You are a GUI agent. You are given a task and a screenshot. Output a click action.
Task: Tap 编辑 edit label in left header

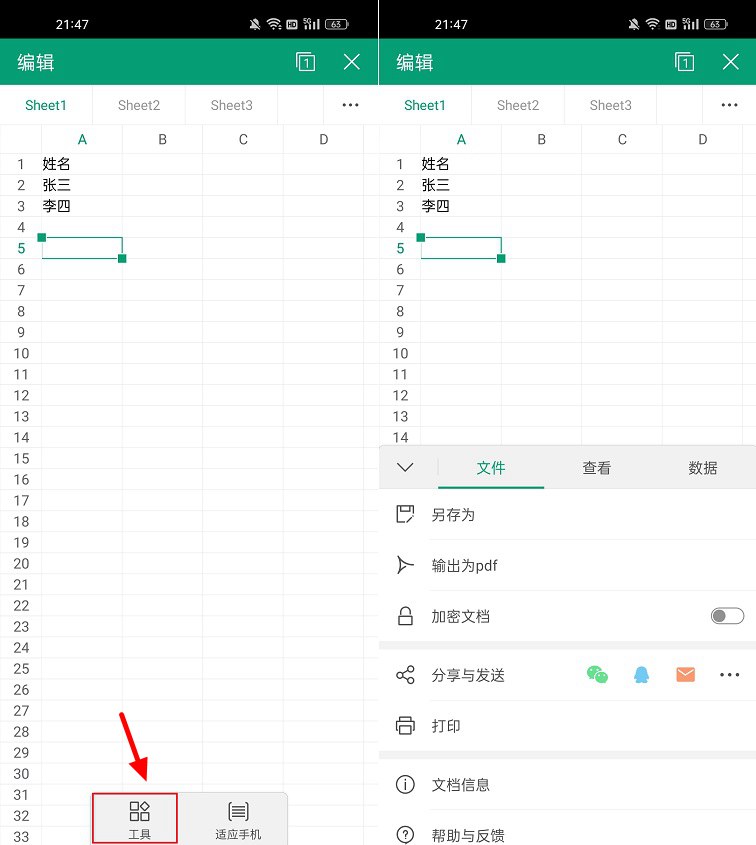[36, 63]
